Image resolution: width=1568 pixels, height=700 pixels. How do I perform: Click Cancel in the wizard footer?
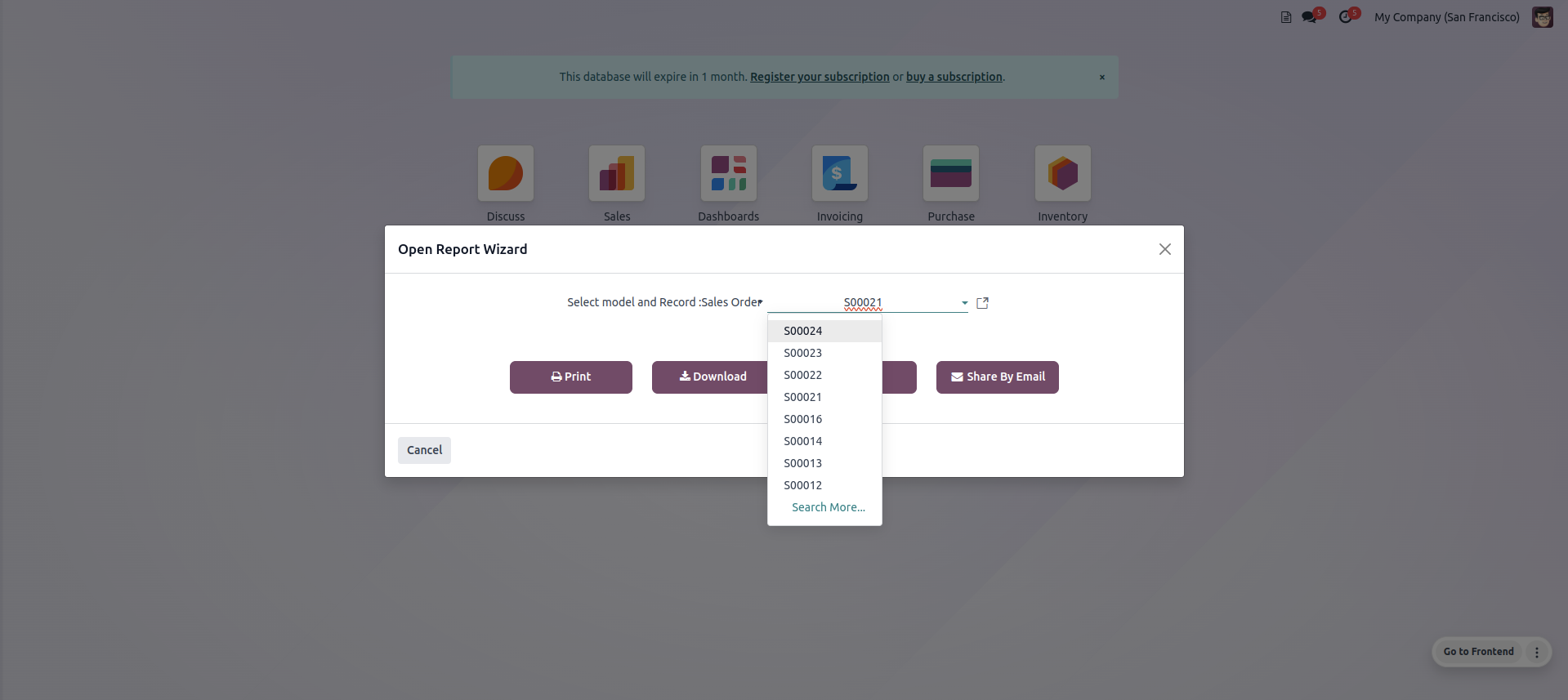coord(424,450)
